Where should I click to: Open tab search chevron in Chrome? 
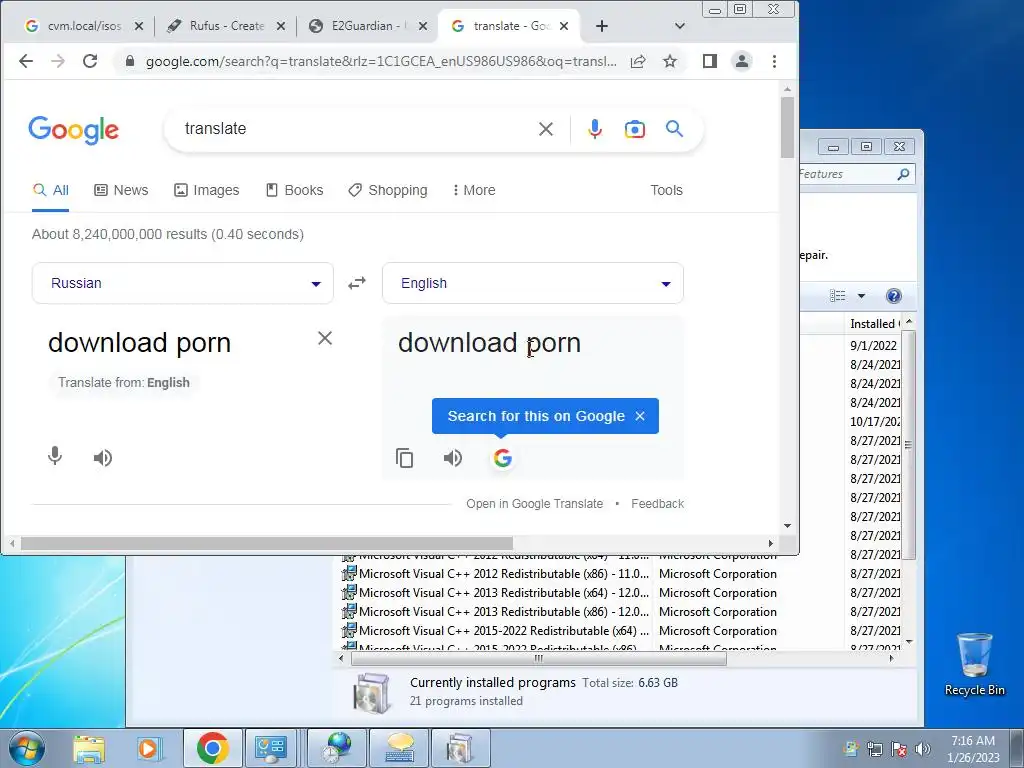680,26
